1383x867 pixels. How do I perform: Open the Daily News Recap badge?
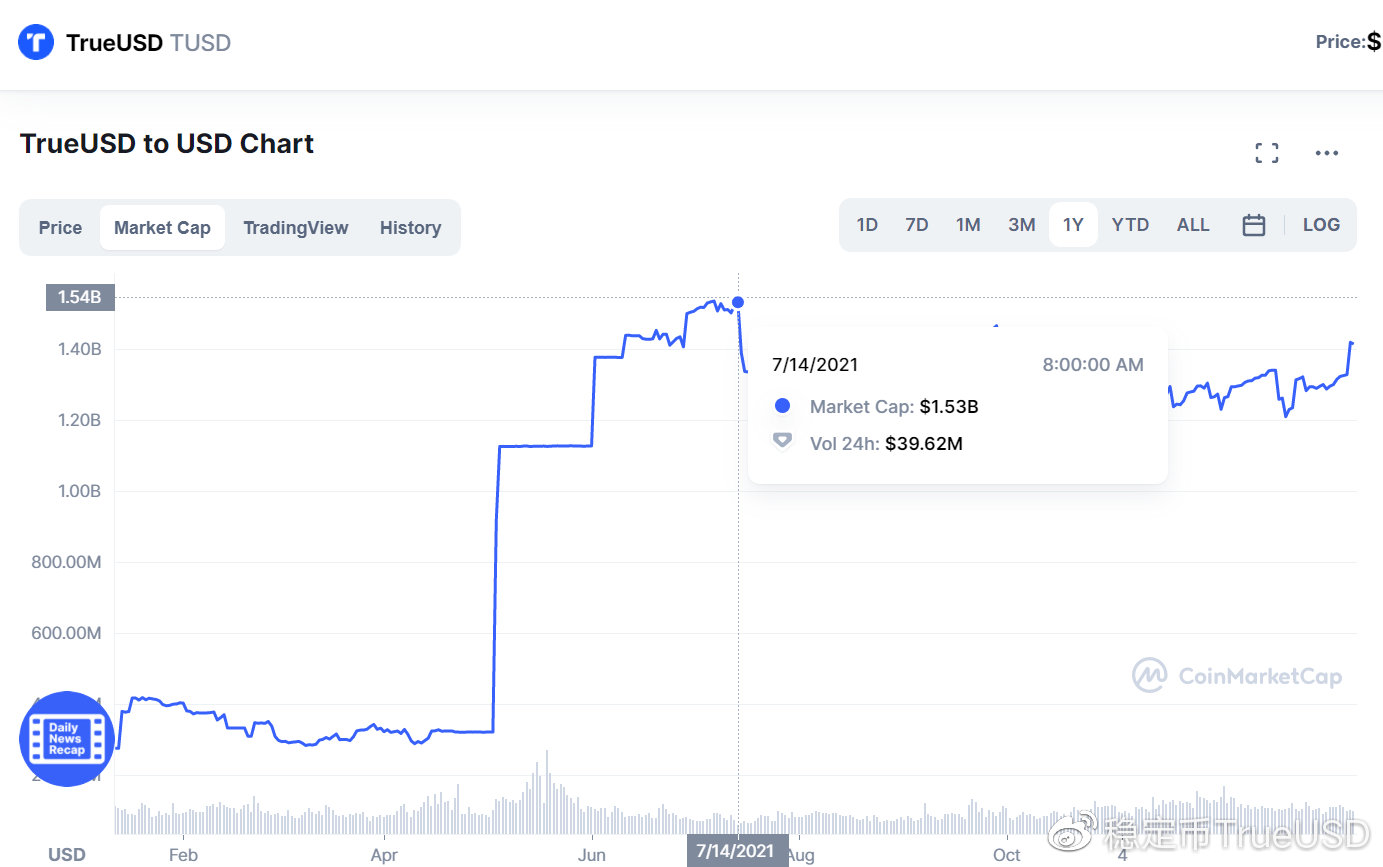pyautogui.click(x=66, y=738)
